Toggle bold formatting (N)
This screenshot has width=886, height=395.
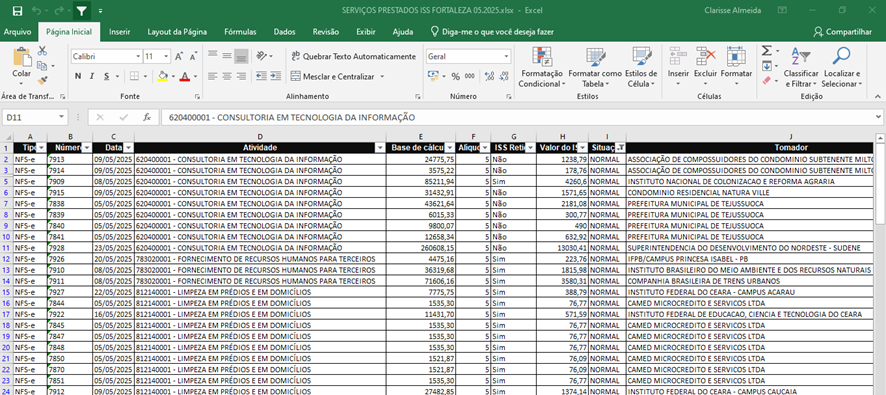78,76
